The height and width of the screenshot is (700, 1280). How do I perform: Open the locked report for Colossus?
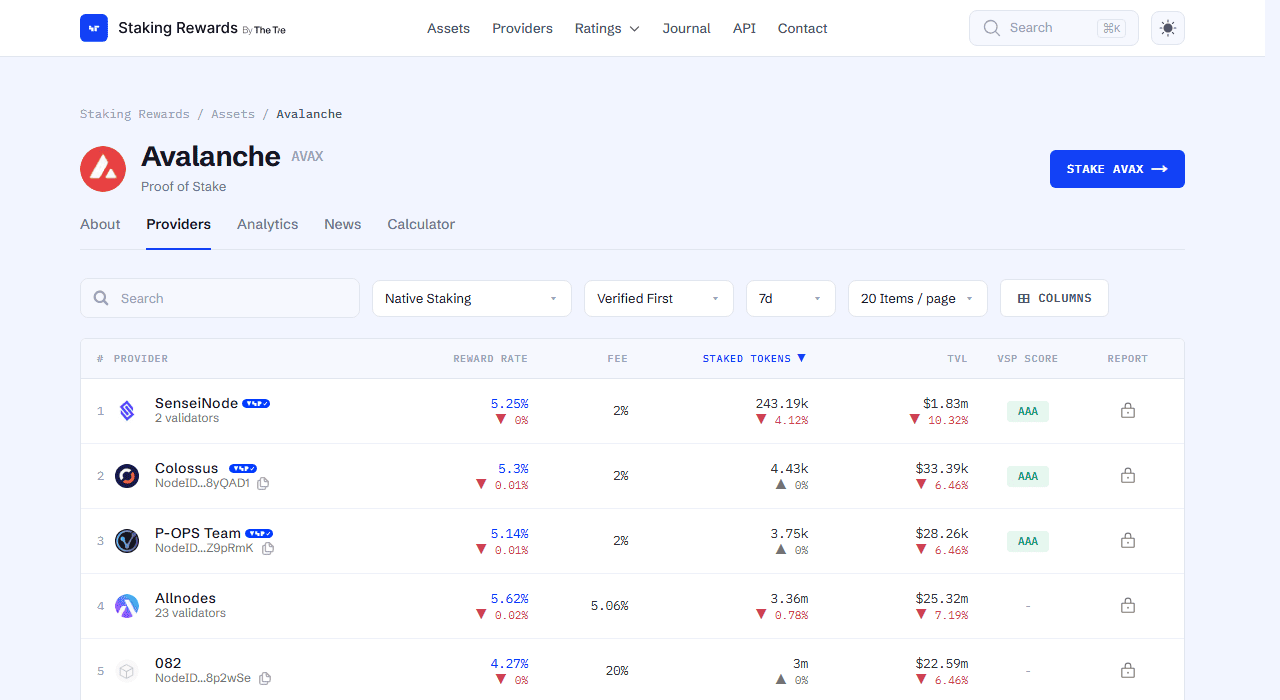1128,475
